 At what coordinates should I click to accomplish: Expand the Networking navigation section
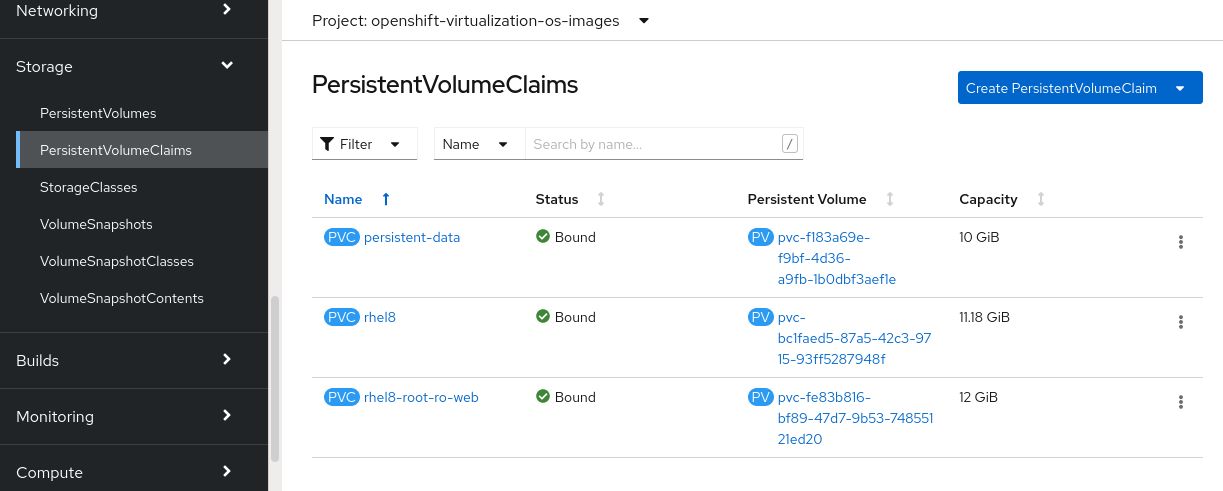coord(227,10)
